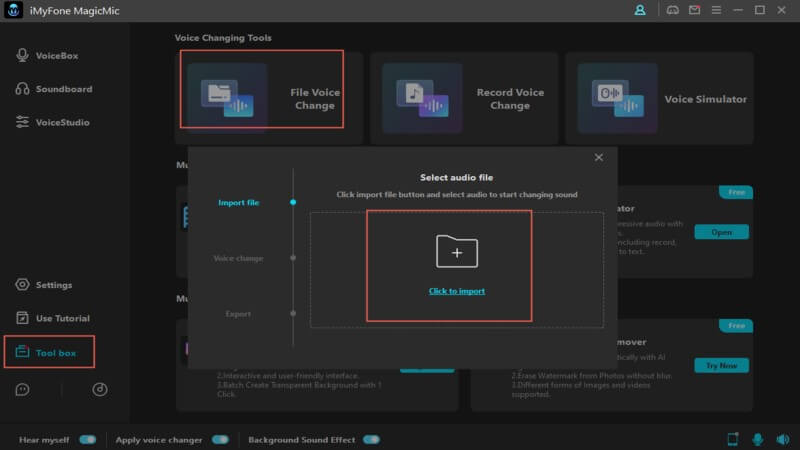Click the Record Voice Change music file icon
Viewport: 800px width, 450px height.
click(422, 98)
